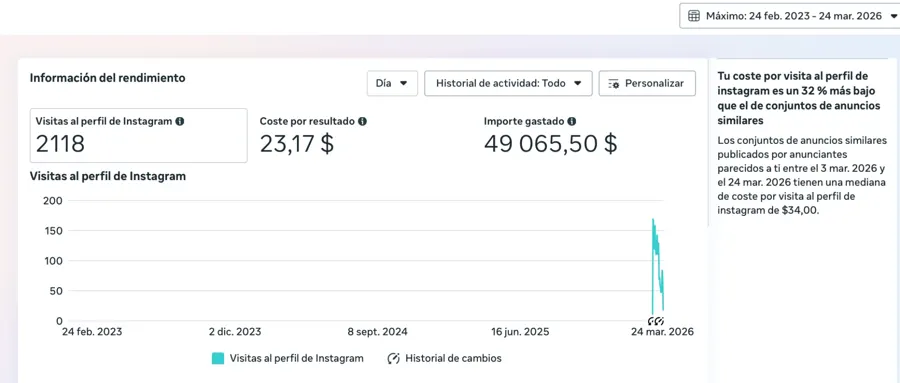This screenshot has width=900, height=383.
Task: Click the 49 065,50 $ amount spent value
Action: (550, 144)
